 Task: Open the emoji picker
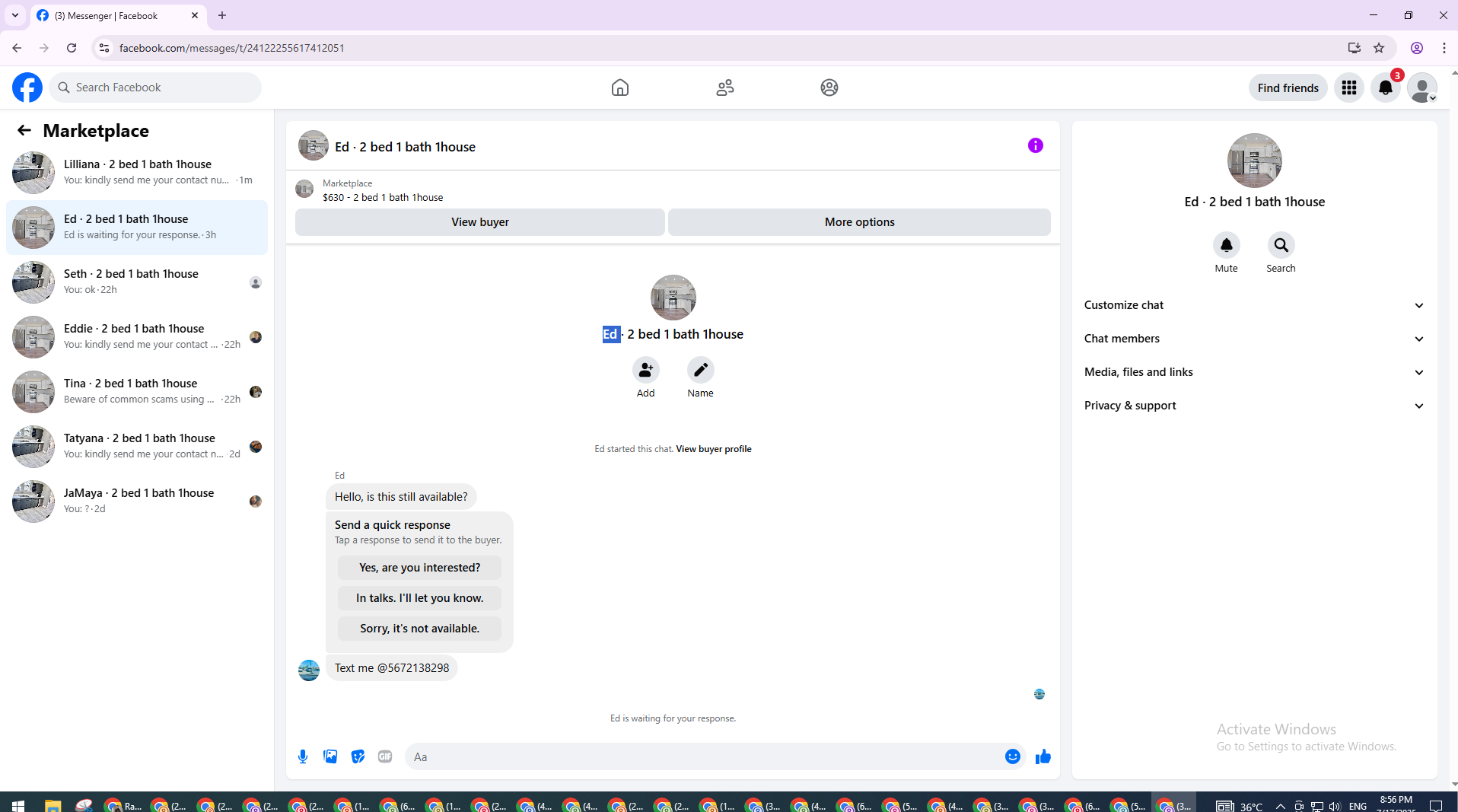[1012, 756]
